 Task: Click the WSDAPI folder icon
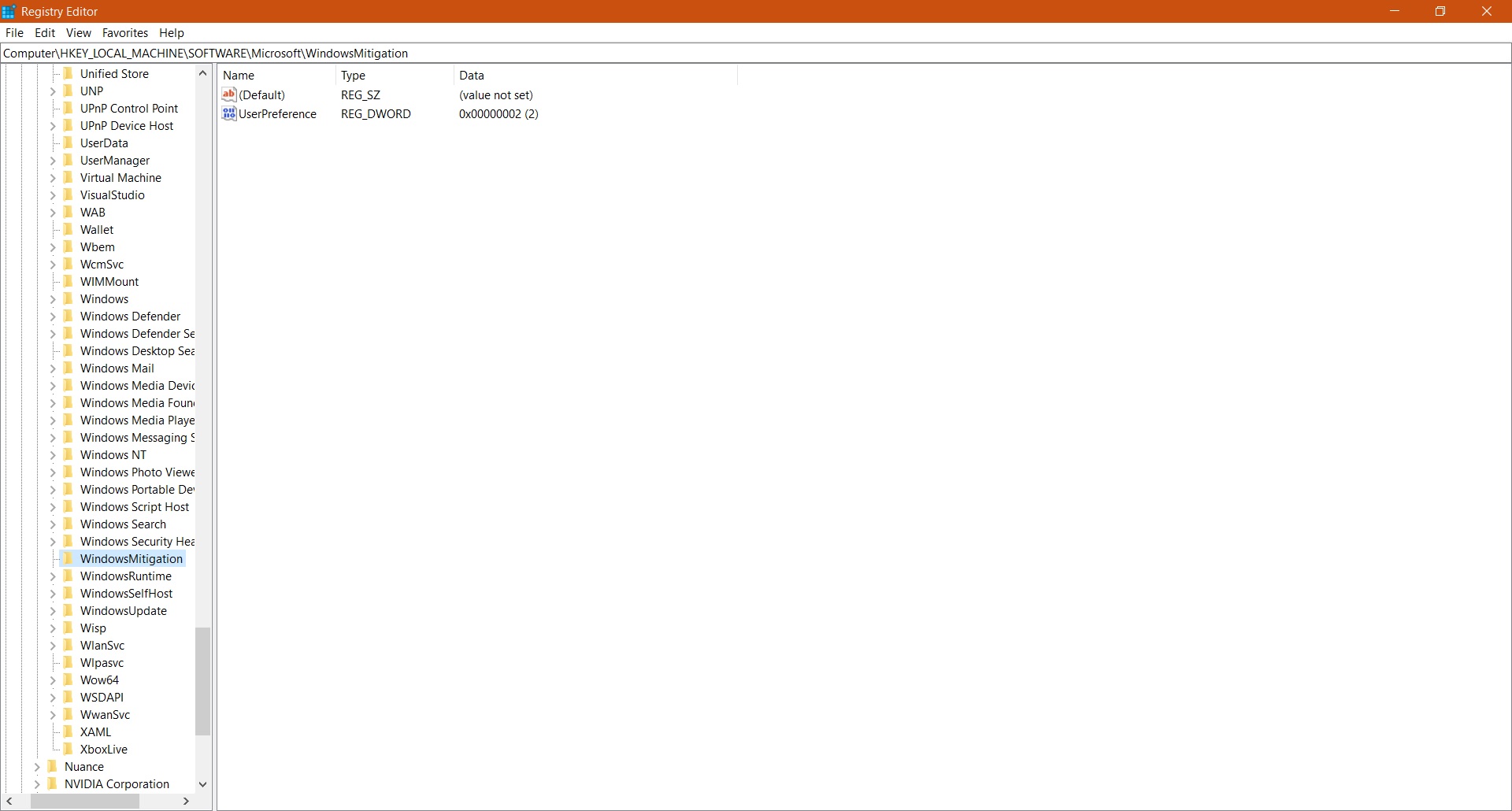coord(68,698)
